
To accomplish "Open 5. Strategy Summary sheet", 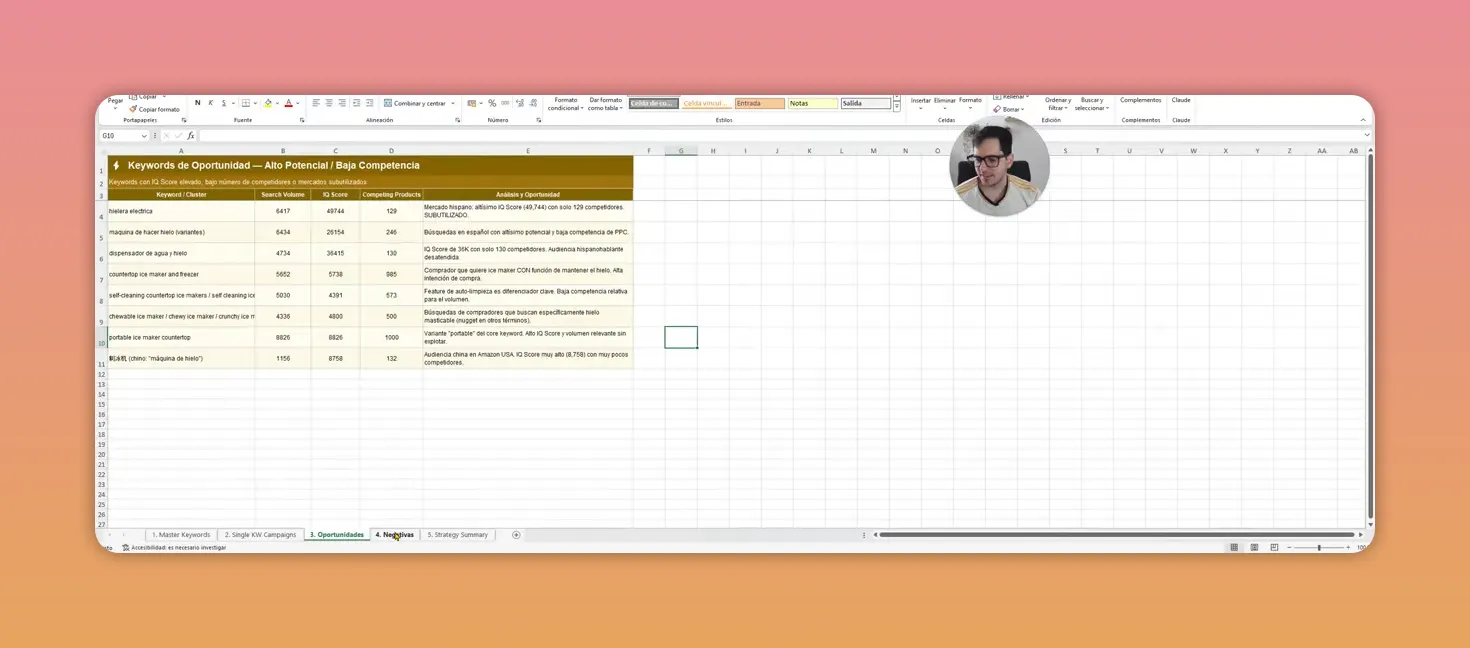I will tap(458, 535).
